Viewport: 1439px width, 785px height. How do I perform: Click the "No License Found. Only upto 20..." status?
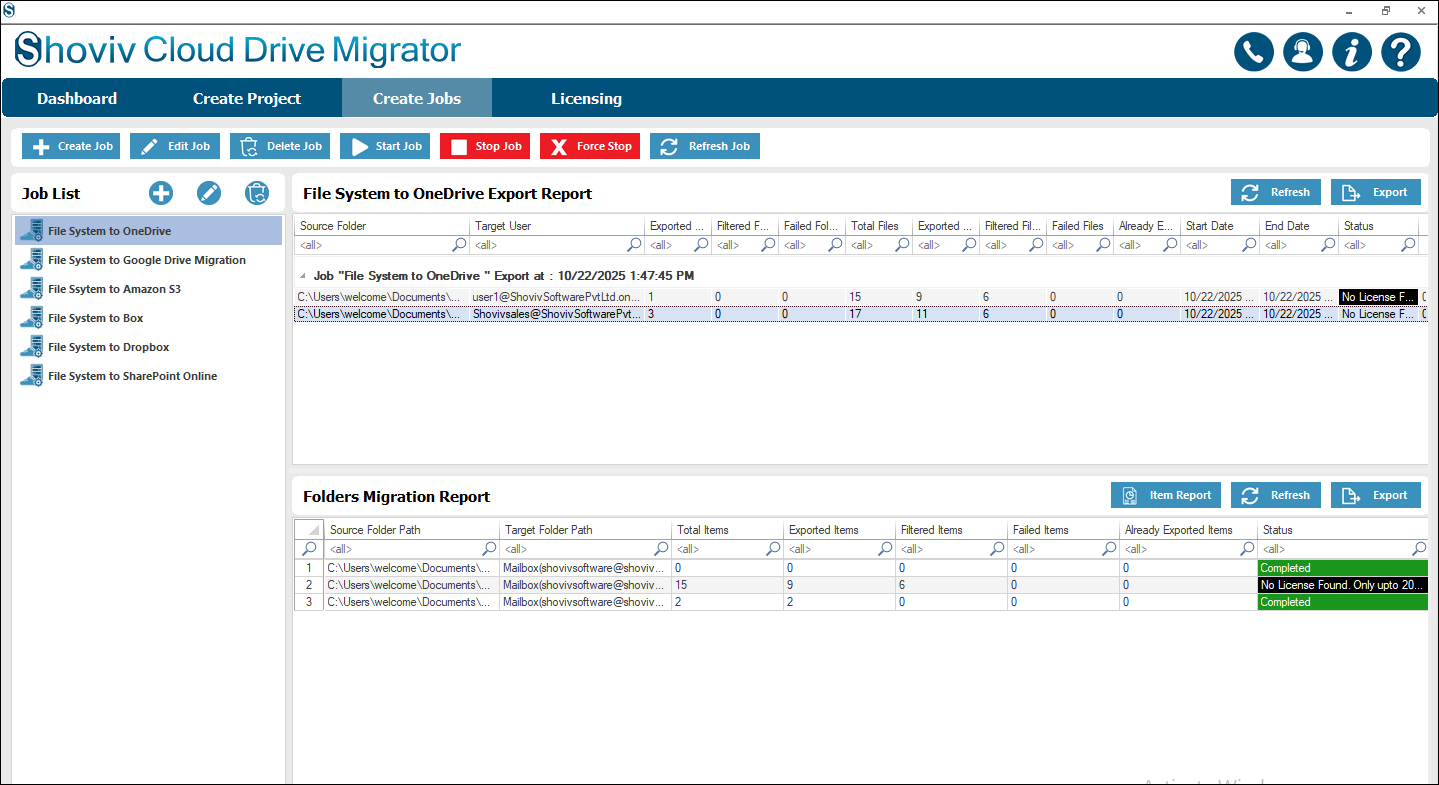(x=1342, y=585)
